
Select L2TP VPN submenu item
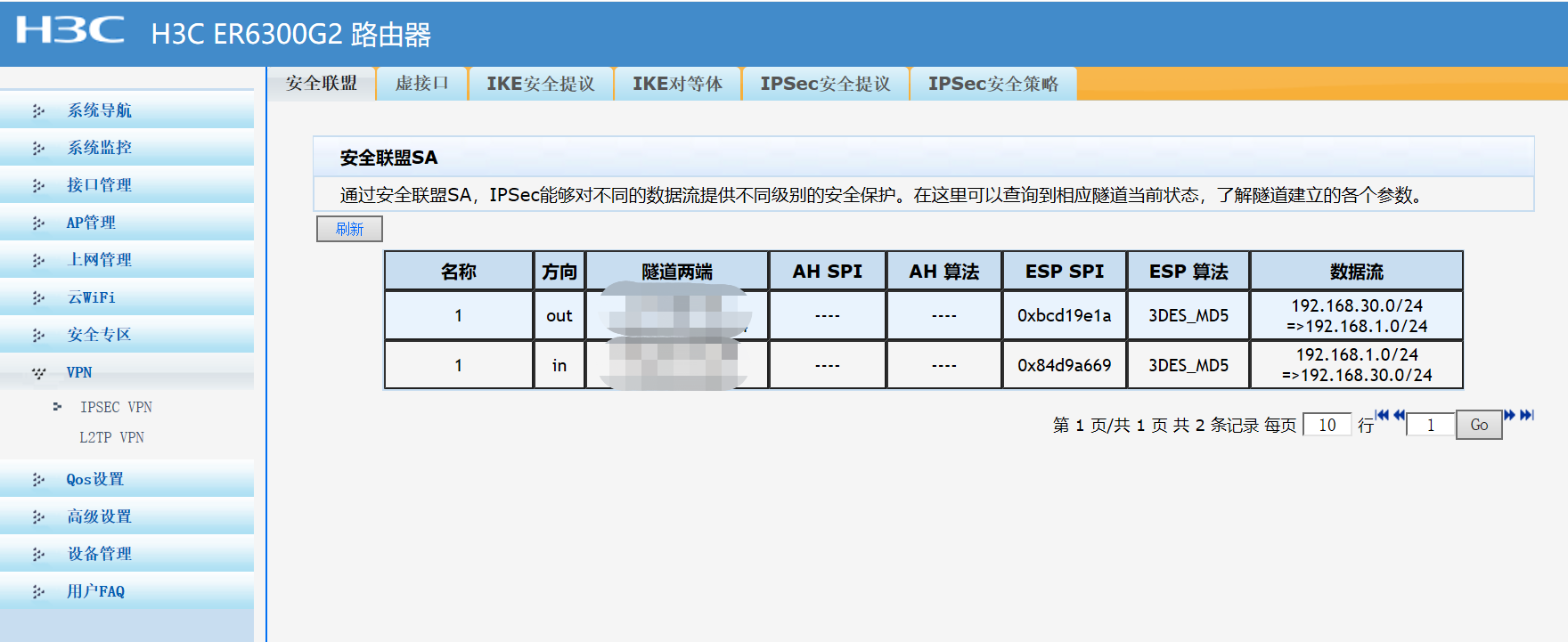(x=111, y=437)
